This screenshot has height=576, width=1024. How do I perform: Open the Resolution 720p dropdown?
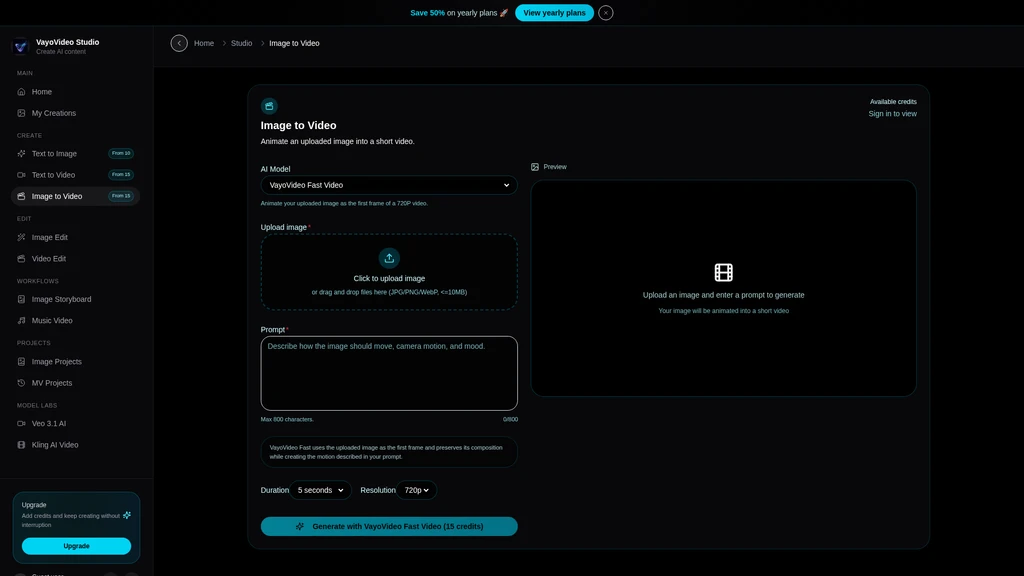pyautogui.click(x=417, y=490)
